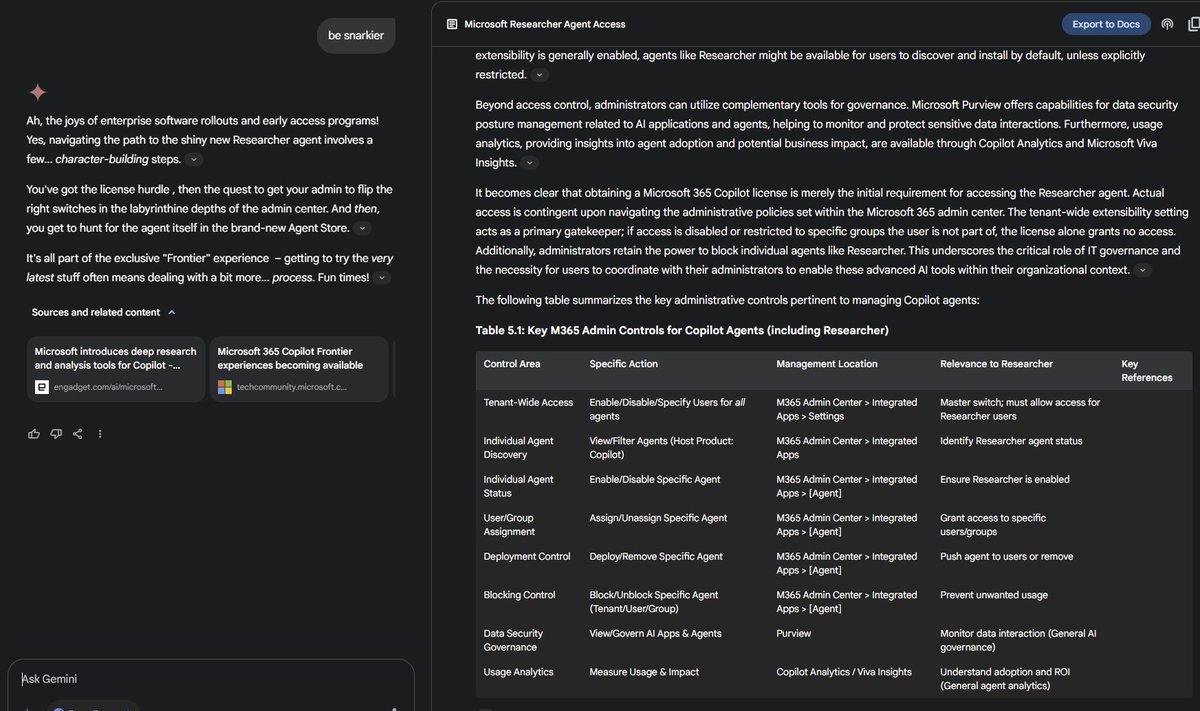1200x711 pixels.
Task: Click 'Measure Usage & Impact' cell
Action: (644, 672)
